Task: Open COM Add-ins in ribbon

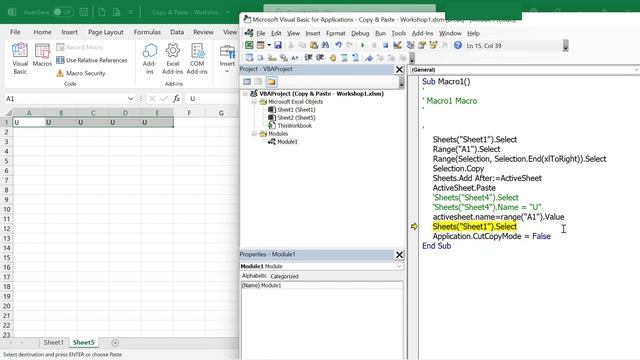Action: pos(197,60)
